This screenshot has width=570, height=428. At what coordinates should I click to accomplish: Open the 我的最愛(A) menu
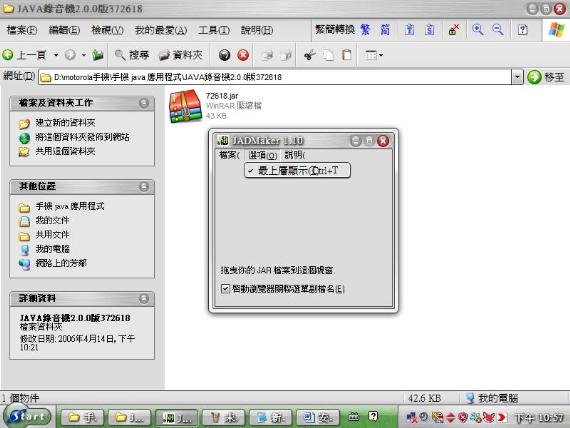[161, 30]
